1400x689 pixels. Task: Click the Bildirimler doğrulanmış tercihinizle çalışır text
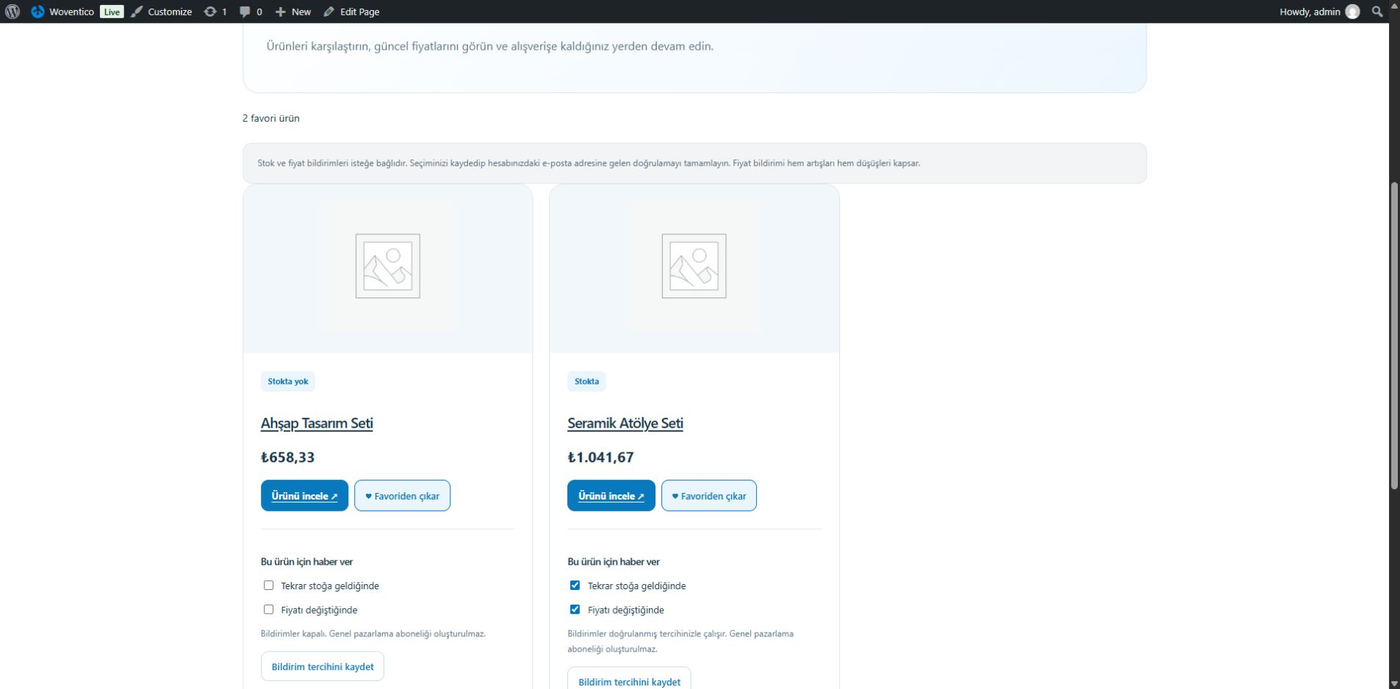coord(680,641)
